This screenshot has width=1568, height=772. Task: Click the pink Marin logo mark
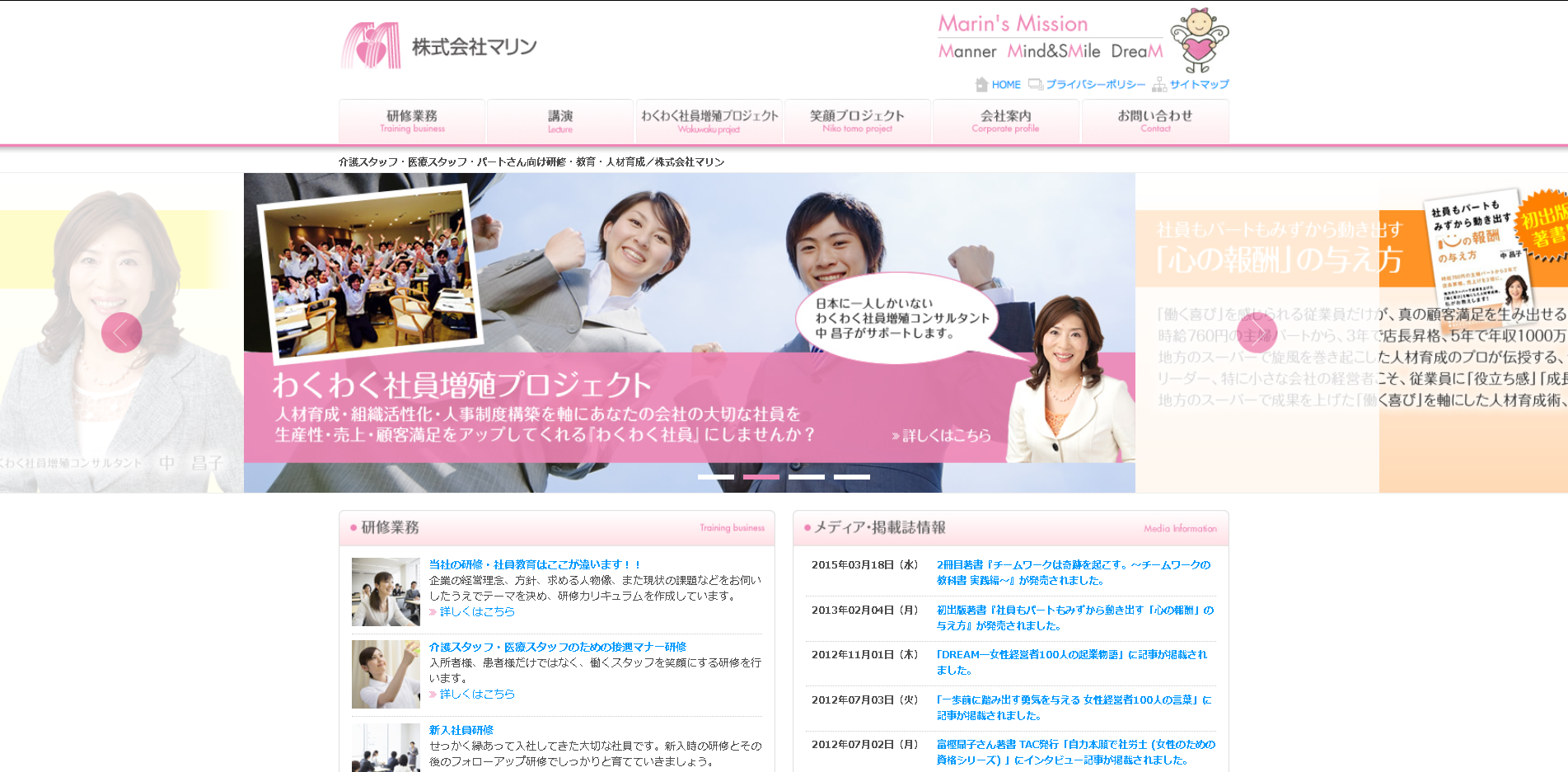click(371, 45)
